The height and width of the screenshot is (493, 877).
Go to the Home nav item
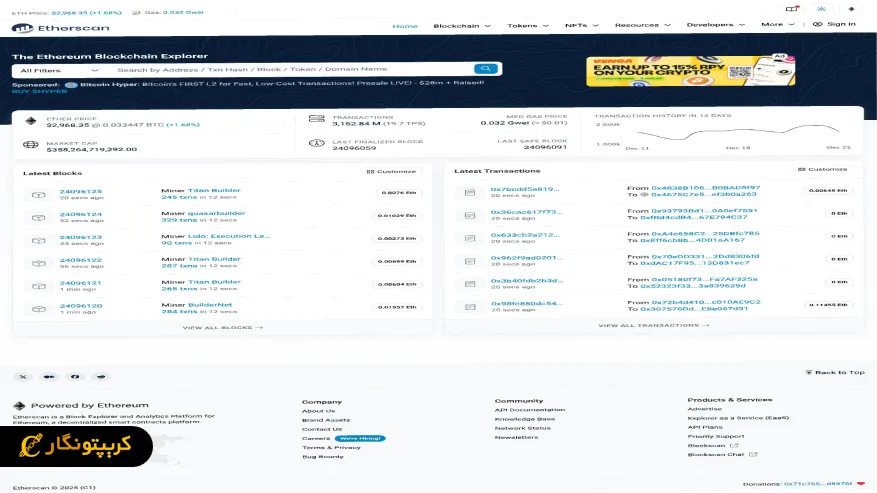[x=405, y=26]
